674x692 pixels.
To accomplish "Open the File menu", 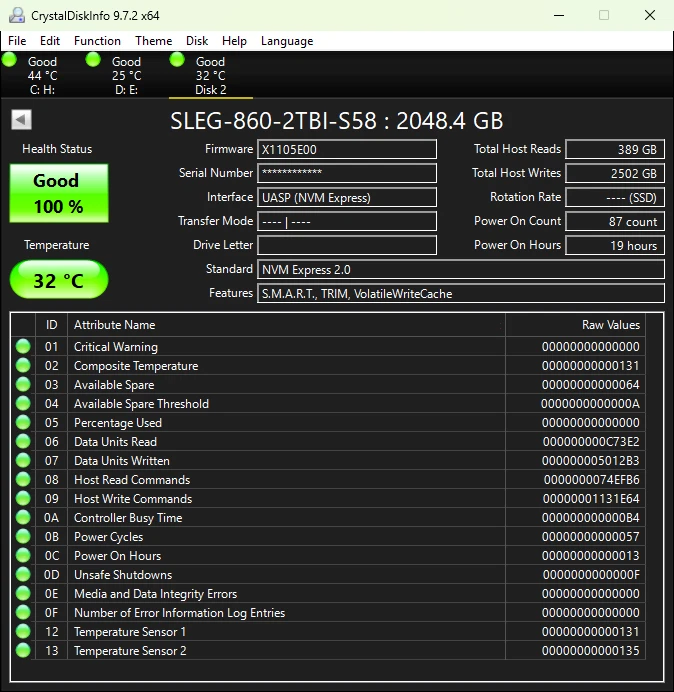I will point(17,41).
